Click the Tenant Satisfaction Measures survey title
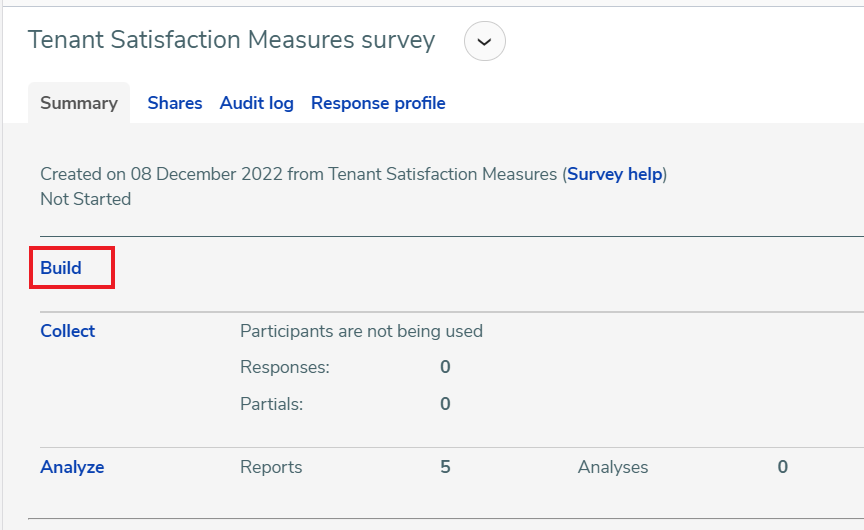864x530 pixels. click(231, 40)
